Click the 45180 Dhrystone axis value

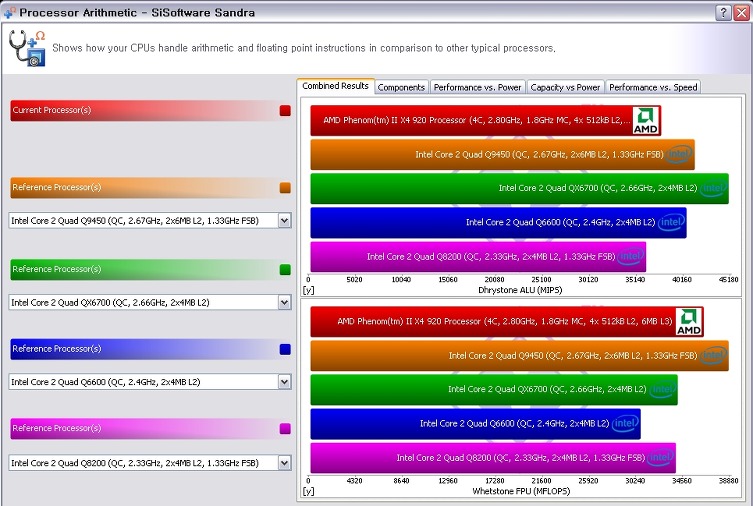729,279
